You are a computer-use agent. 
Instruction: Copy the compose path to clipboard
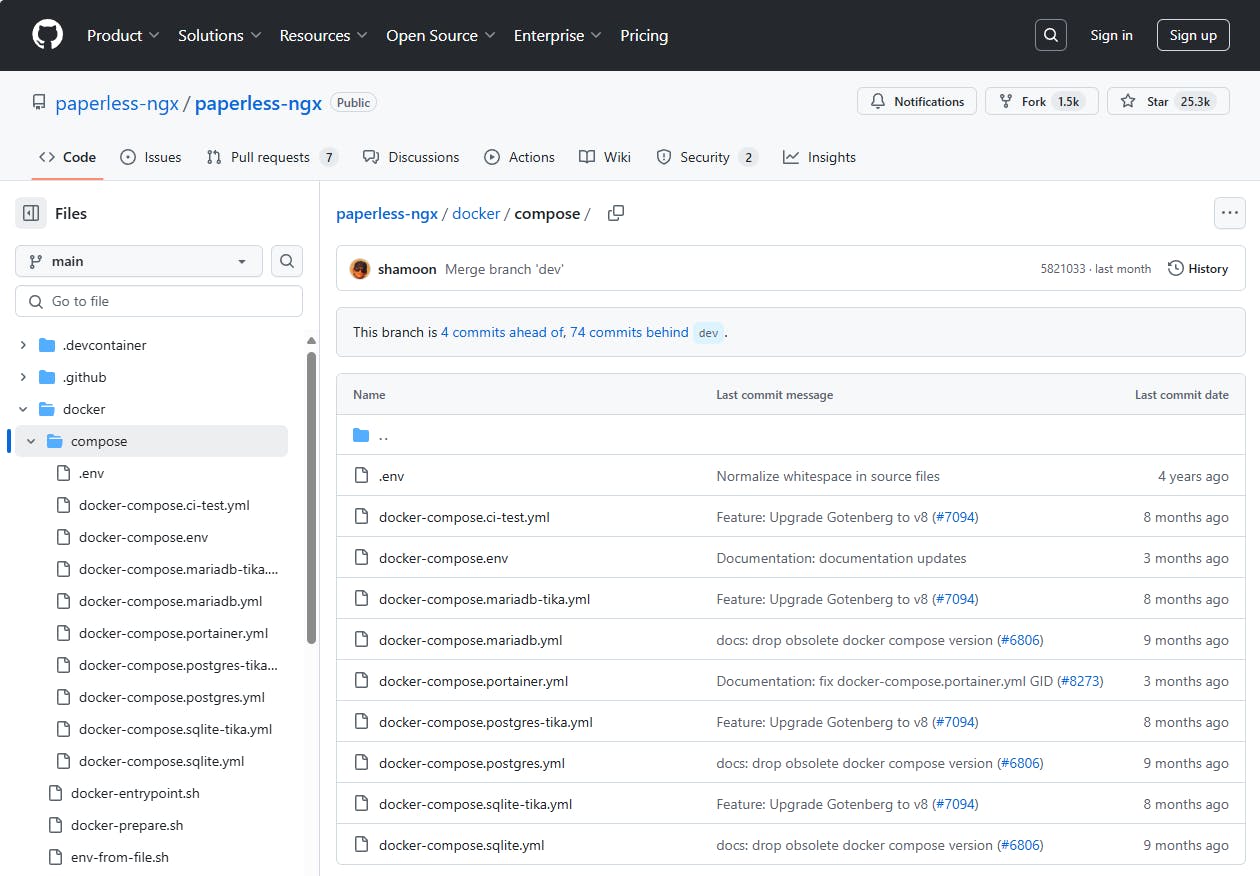(616, 213)
